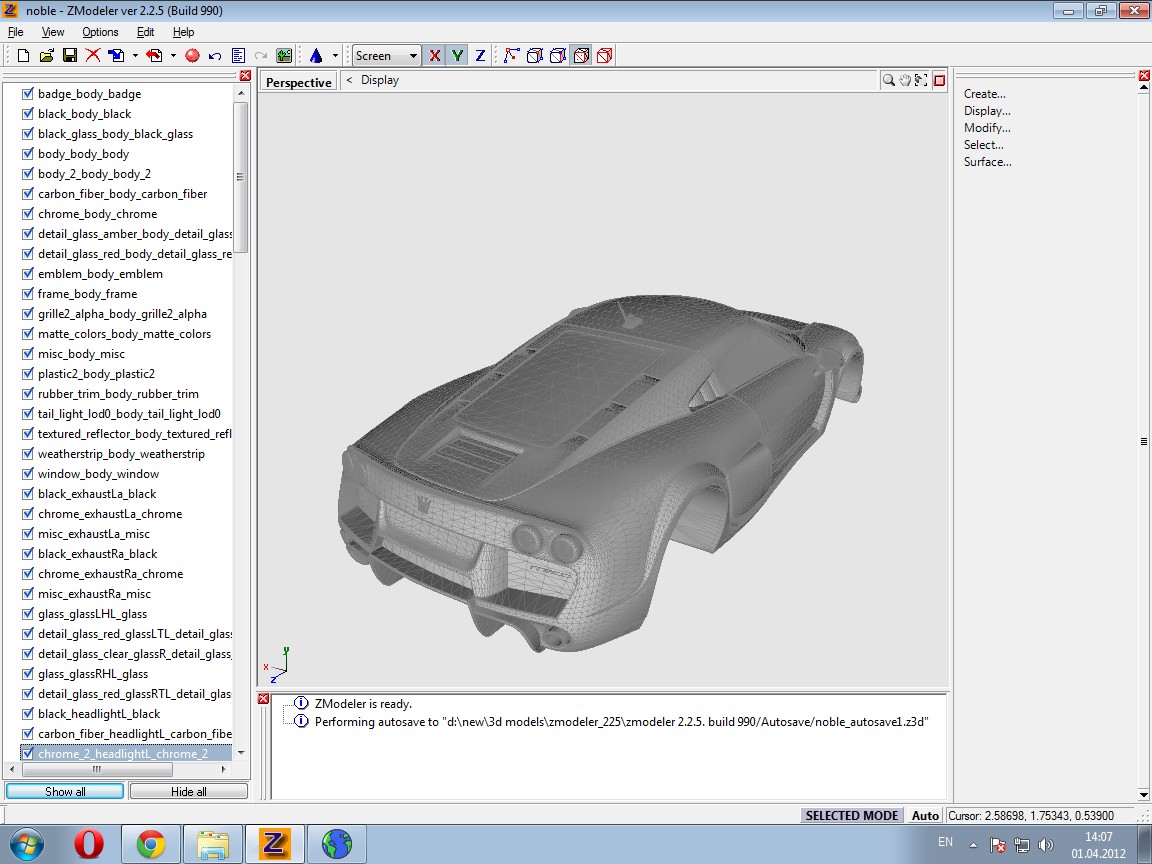Activate the viewport zoom magnifier tool
The image size is (1152, 864).
[888, 80]
